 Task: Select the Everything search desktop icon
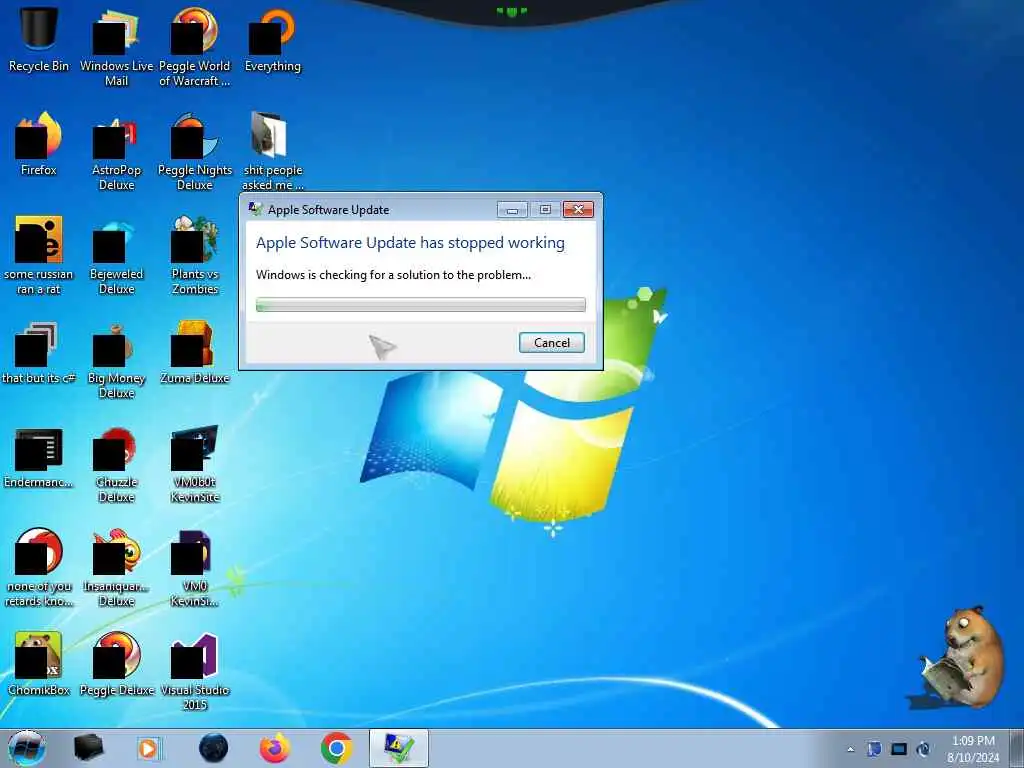click(x=272, y=39)
